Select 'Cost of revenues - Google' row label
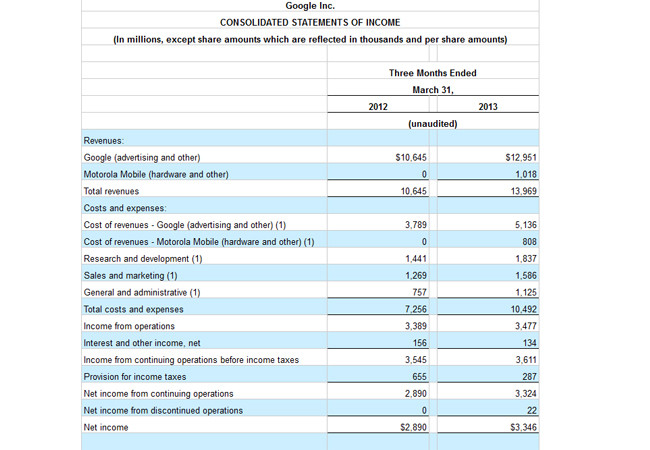 coord(184,225)
